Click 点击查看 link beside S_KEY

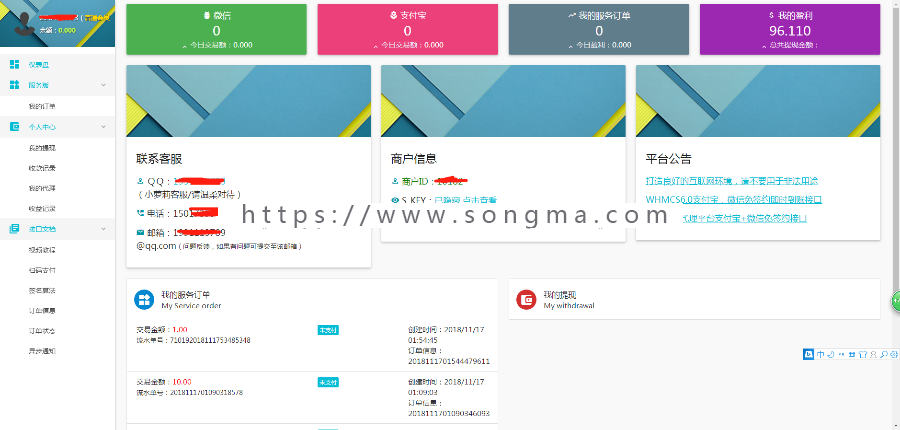click(x=479, y=200)
